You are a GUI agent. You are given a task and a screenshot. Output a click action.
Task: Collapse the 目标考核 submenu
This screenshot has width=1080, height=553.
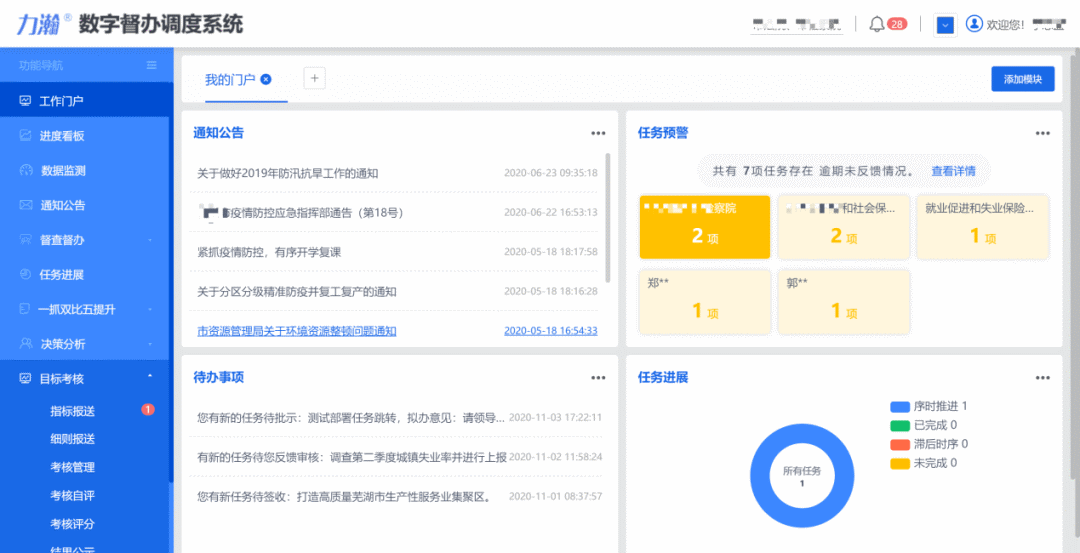click(x=150, y=377)
